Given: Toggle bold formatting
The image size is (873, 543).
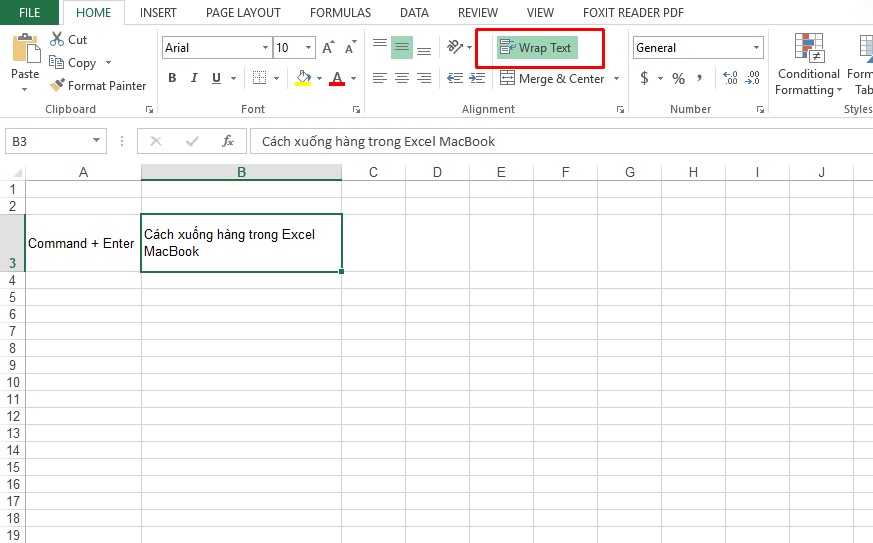Looking at the screenshot, I should 173,78.
